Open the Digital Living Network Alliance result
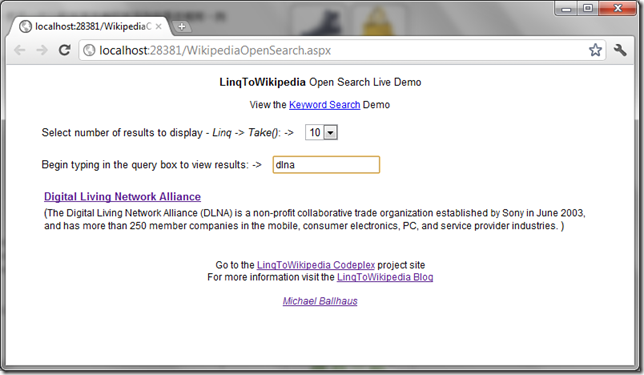This screenshot has height=375, width=644. (x=122, y=196)
